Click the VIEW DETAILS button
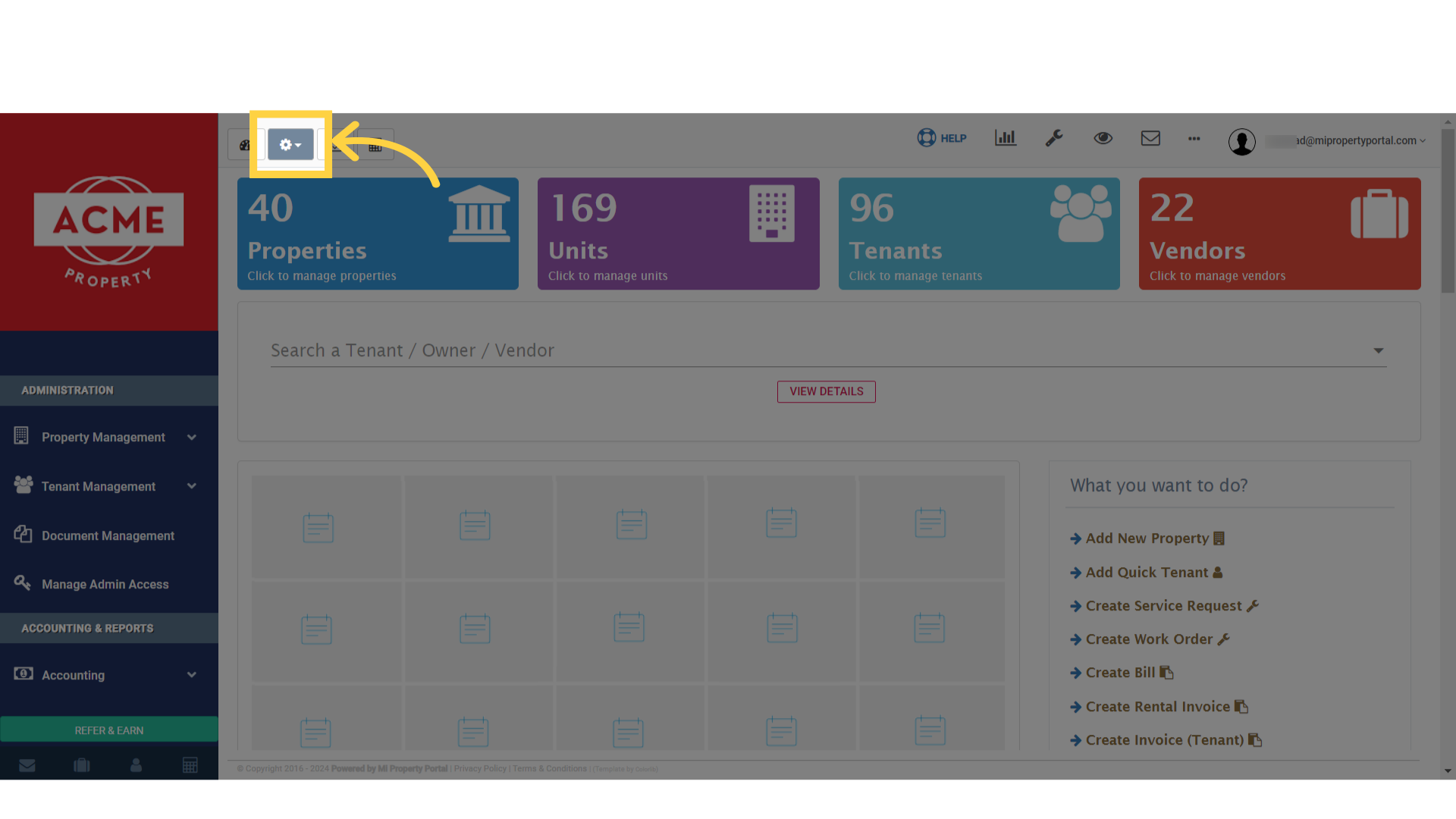This screenshot has width=1456, height=819. [x=827, y=391]
